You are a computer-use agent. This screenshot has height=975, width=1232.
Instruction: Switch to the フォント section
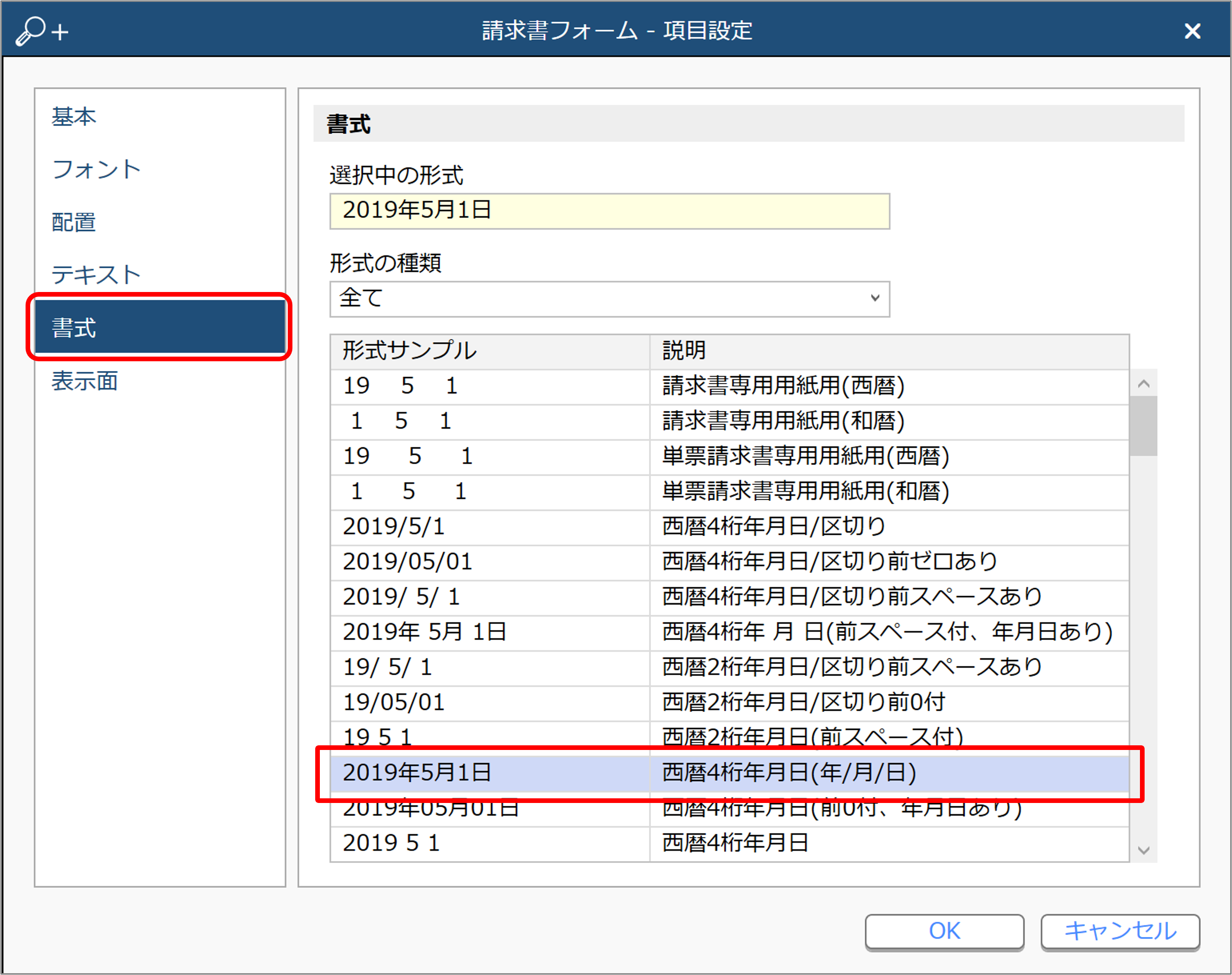pyautogui.click(x=160, y=170)
